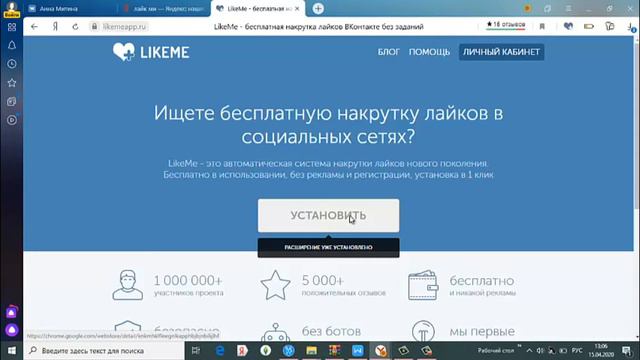
Task: Click the likemeapp.ru address field
Action: tap(124, 27)
